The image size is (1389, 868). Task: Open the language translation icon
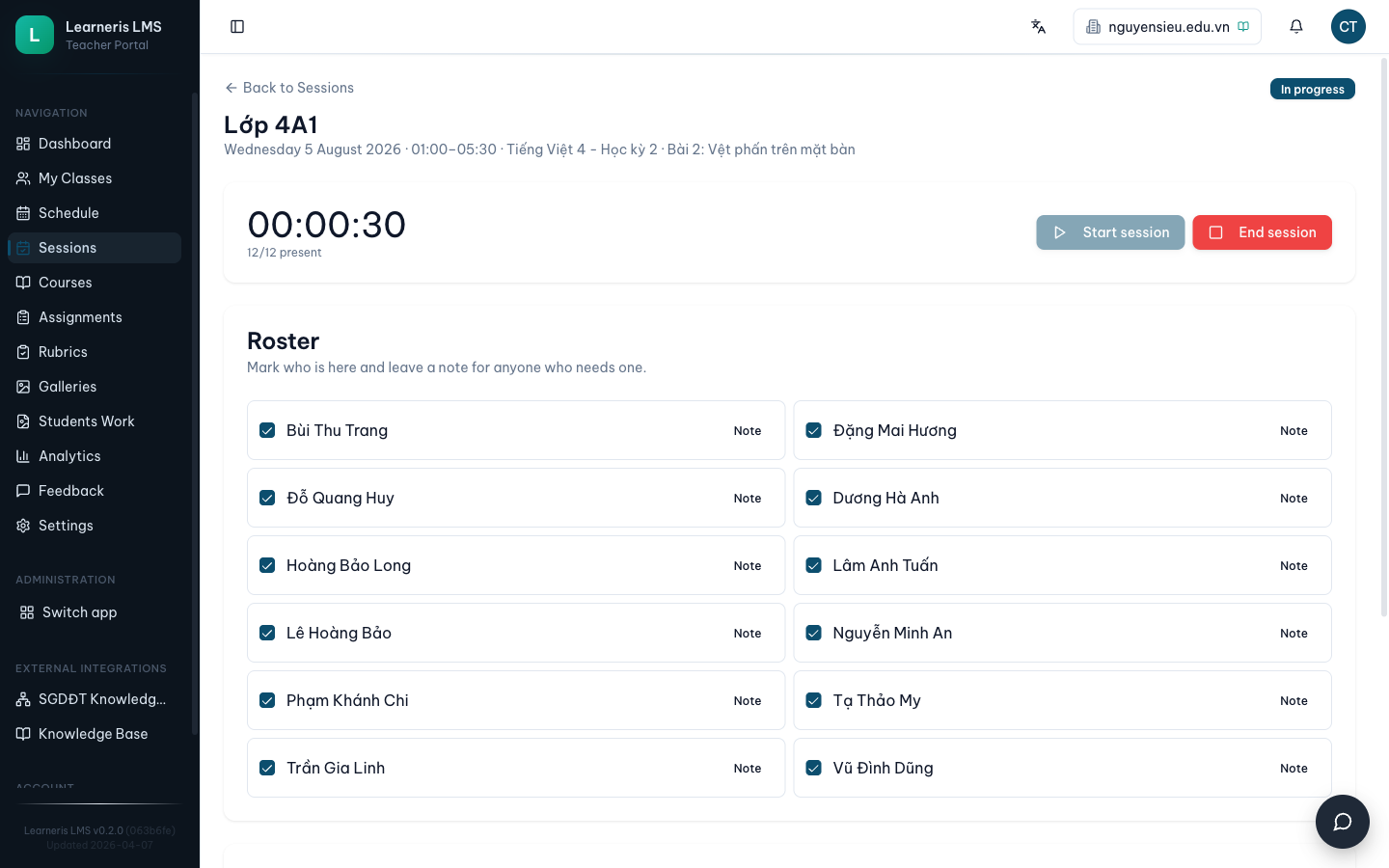(x=1039, y=27)
